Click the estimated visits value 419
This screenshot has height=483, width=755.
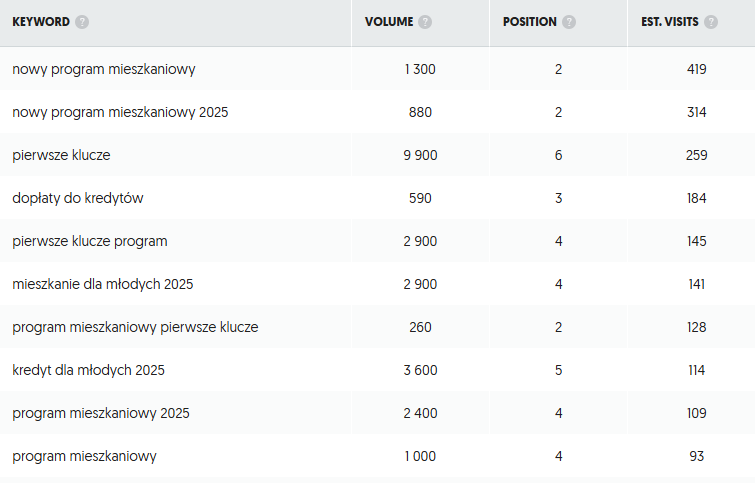click(696, 69)
